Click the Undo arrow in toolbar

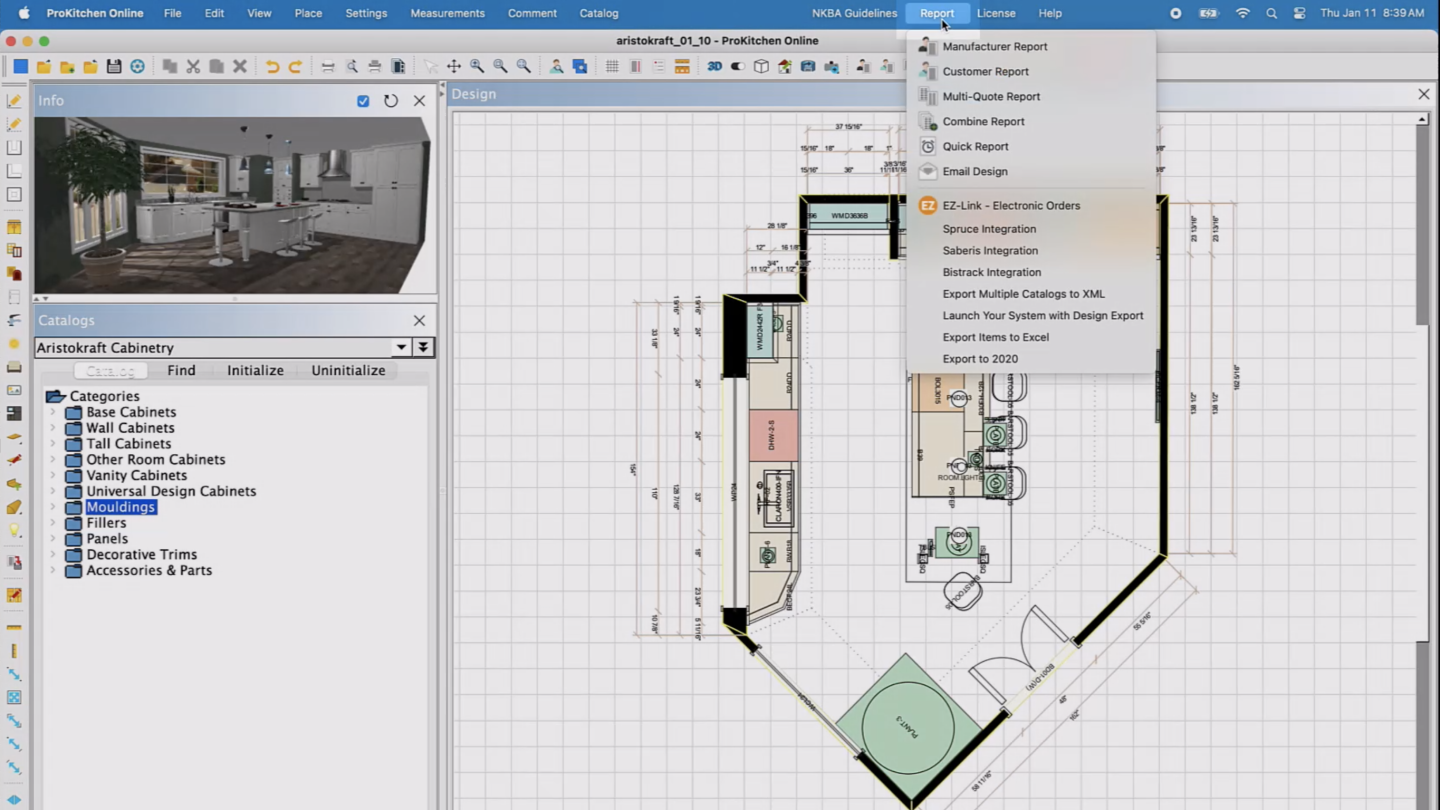coord(272,66)
